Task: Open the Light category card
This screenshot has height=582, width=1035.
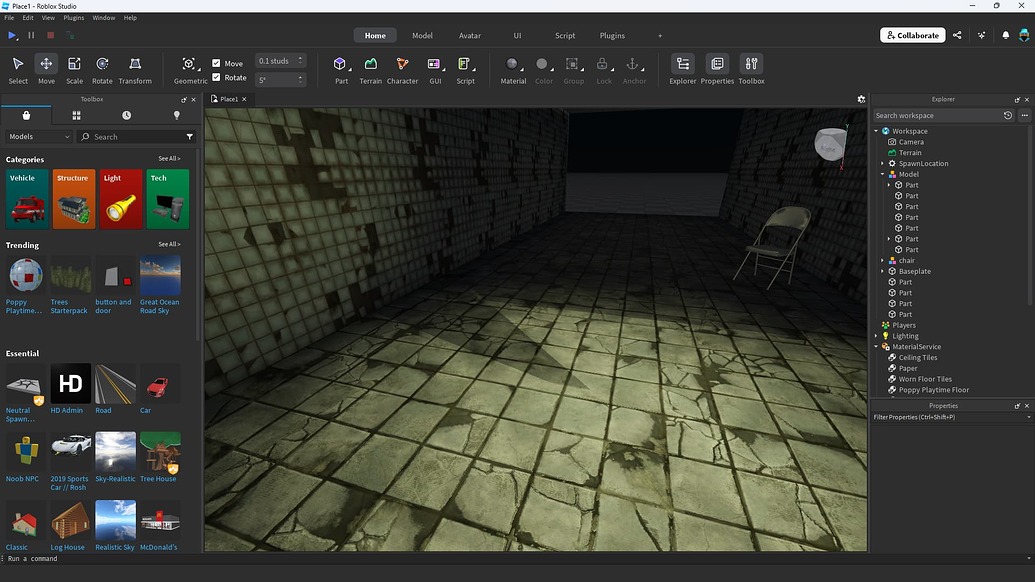Action: click(x=121, y=199)
